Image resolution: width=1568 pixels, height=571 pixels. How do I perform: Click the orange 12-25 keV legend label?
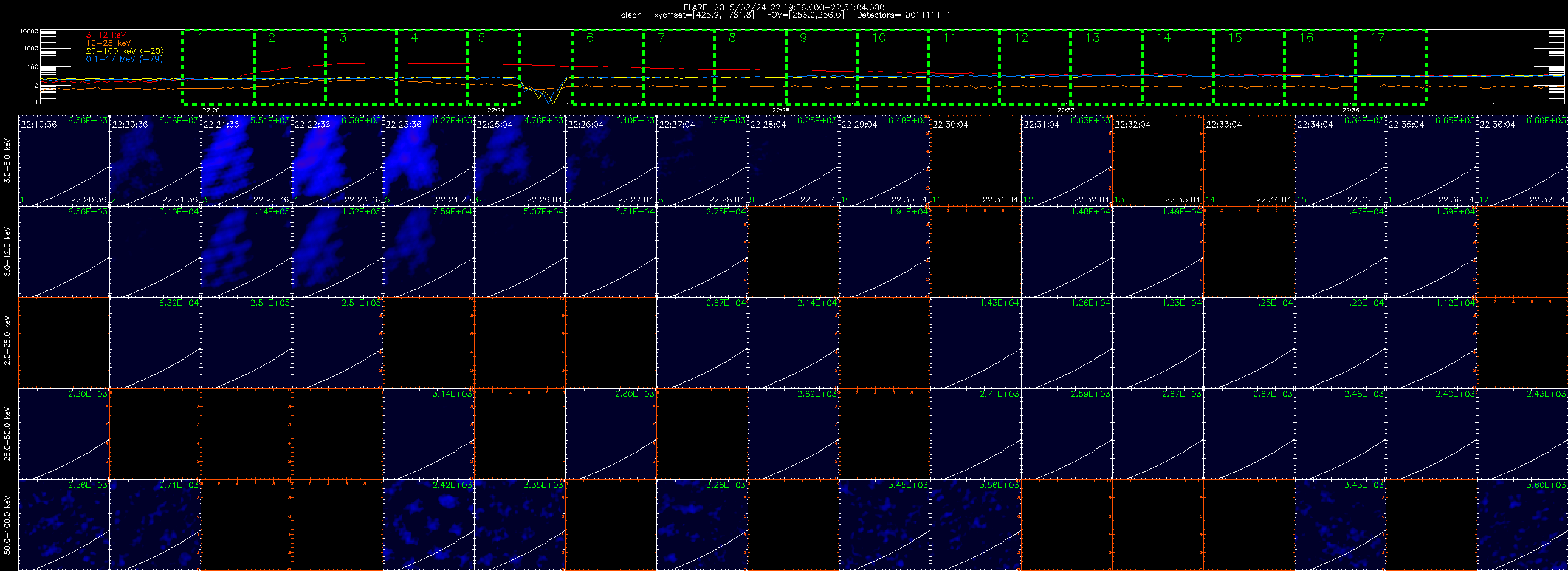[x=108, y=43]
